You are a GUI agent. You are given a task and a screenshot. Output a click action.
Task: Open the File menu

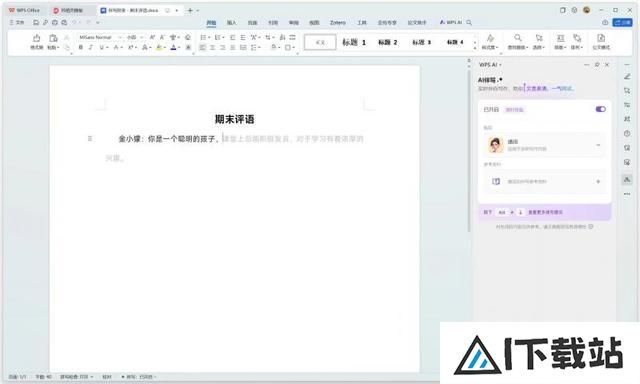coord(17,22)
